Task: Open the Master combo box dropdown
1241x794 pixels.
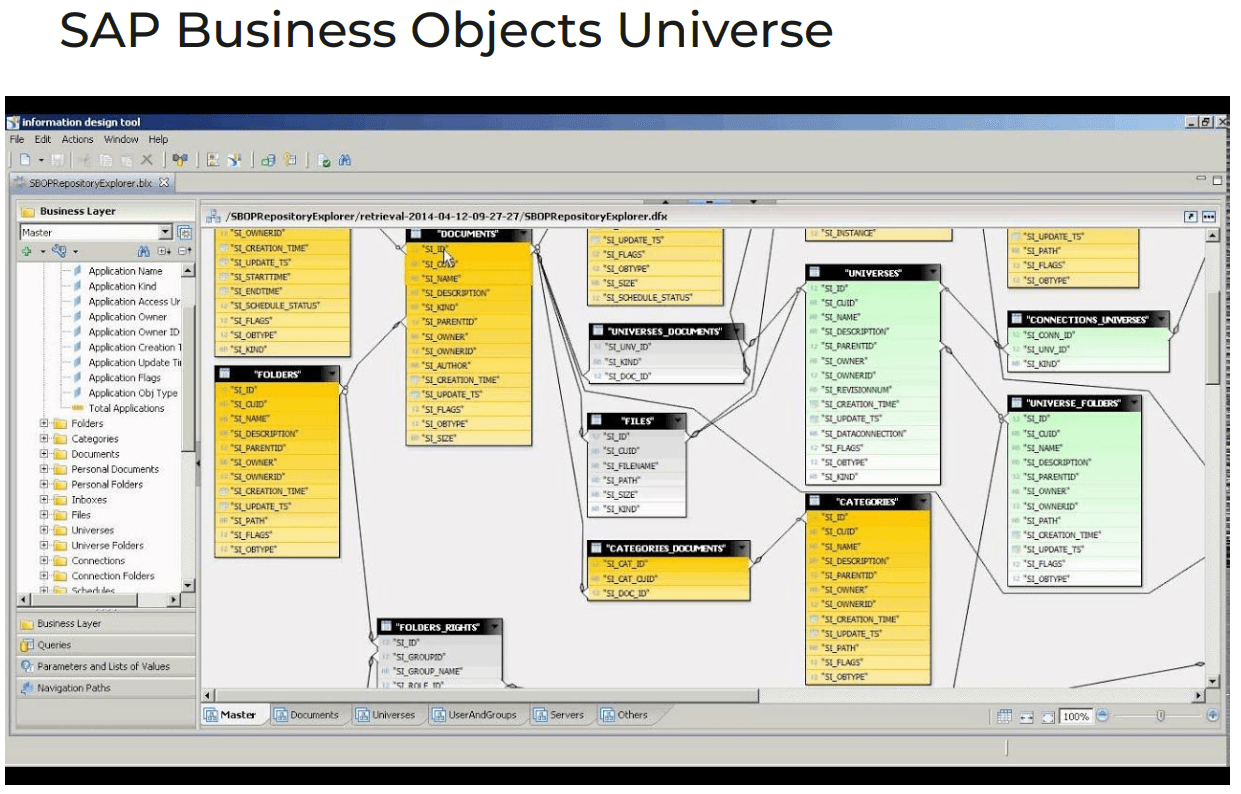Action: [x=166, y=232]
